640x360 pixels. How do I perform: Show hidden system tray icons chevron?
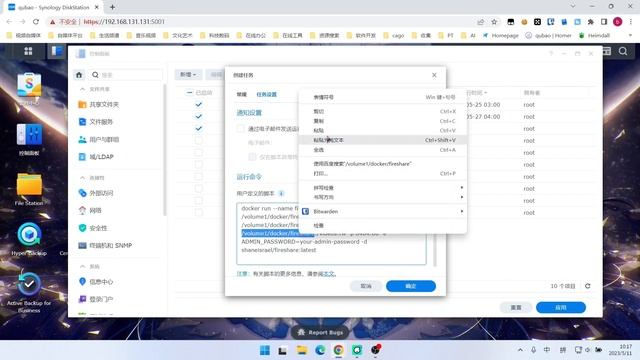[x=520, y=350]
